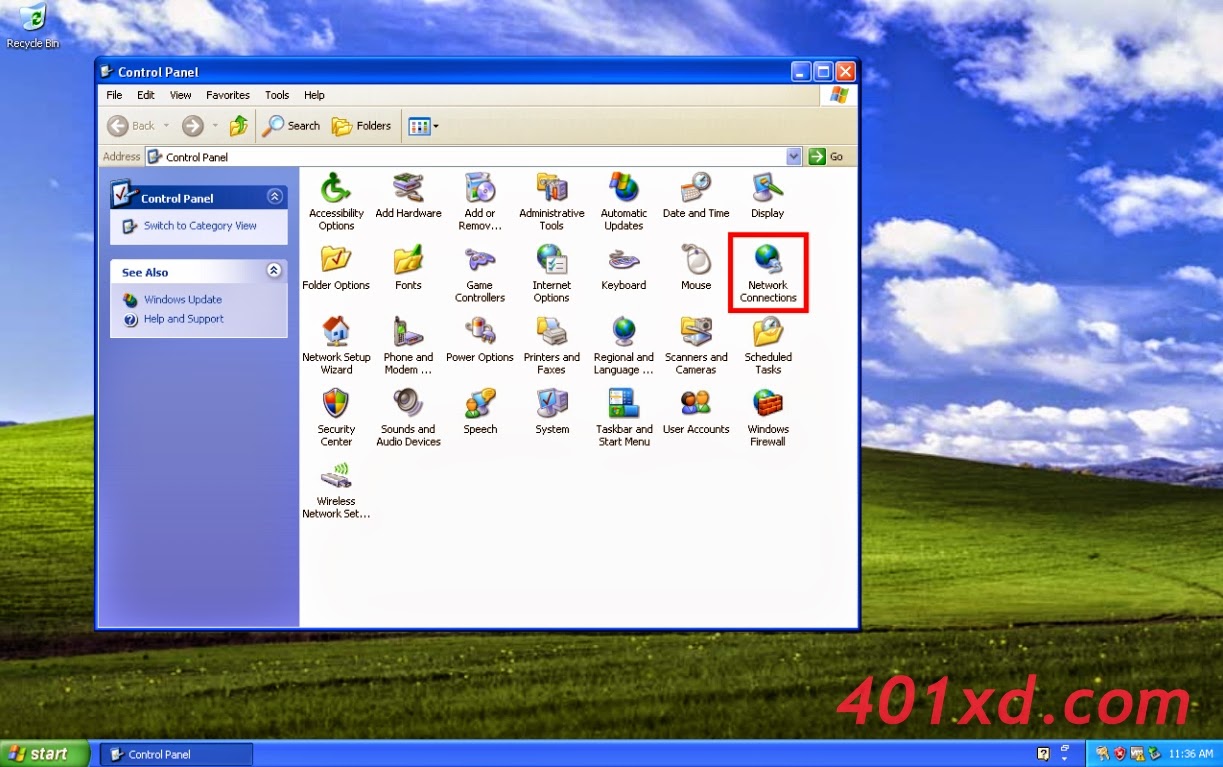Open Help and Support link

[184, 319]
